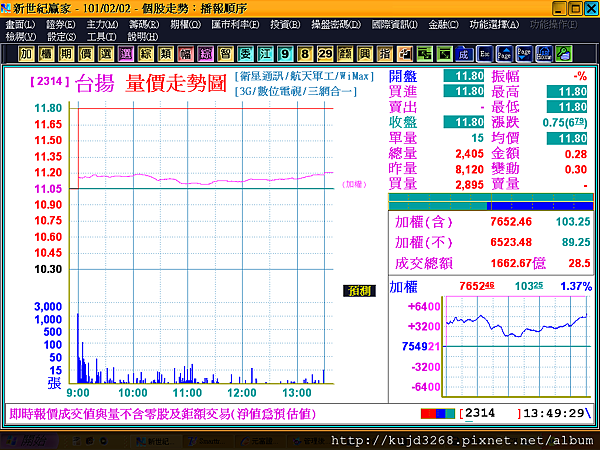Image resolution: width=600 pixels, height=450 pixels.
Task: Open the 證券(E) menu
Action: click(x=60, y=24)
